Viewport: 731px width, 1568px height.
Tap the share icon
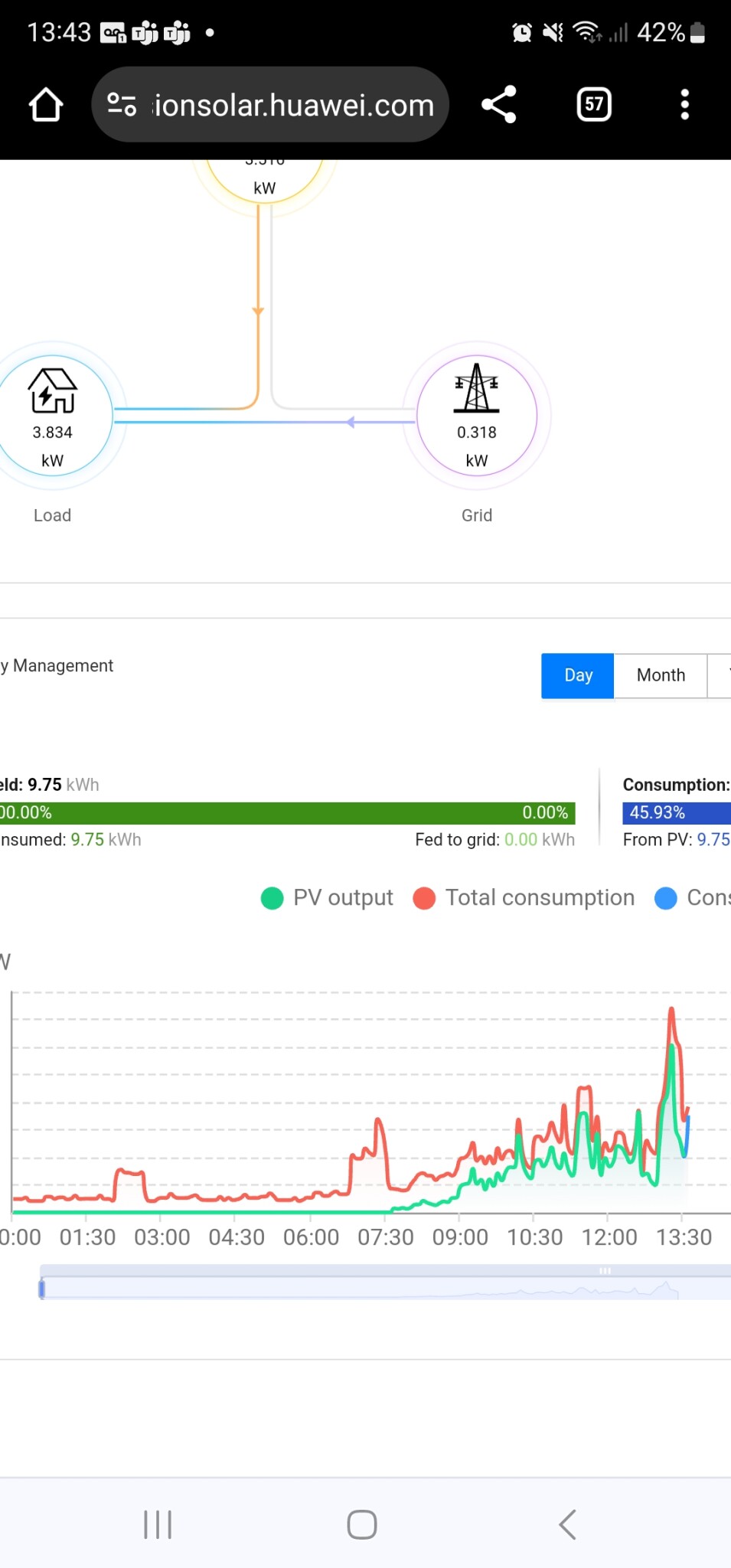click(499, 105)
